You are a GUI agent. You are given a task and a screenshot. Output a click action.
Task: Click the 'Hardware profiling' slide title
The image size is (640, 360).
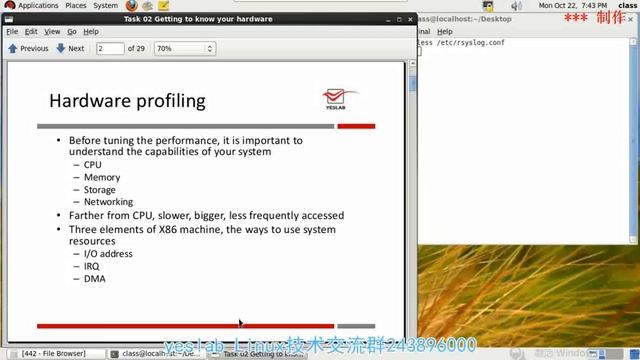point(127,101)
